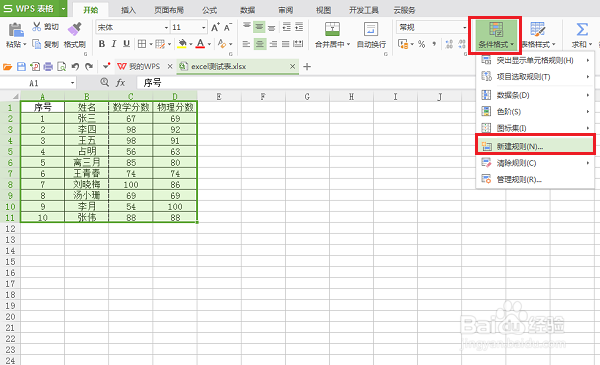Viewport: 600px width, 365px height.
Task: Switch to the View tab
Action: click(323, 10)
